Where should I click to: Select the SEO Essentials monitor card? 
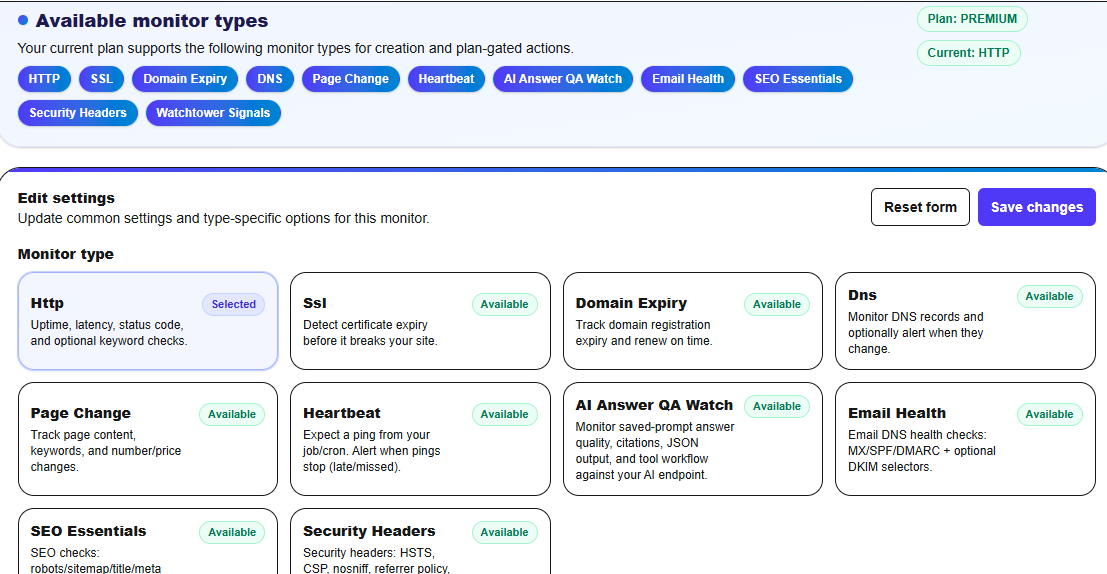[148, 542]
